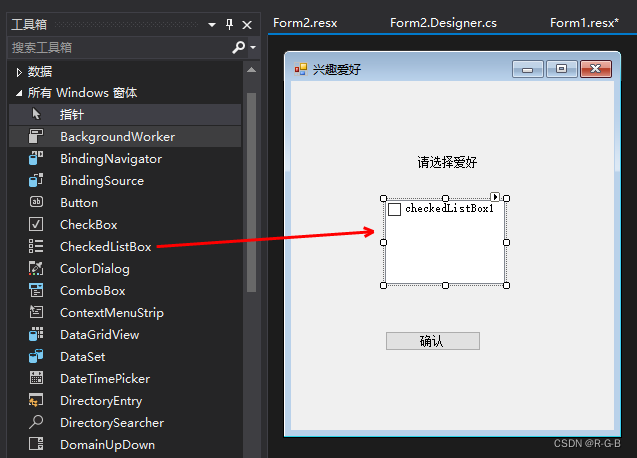Select the DirectoryEntry toolbox item
Viewport: 637px width, 458px height.
(125, 400)
